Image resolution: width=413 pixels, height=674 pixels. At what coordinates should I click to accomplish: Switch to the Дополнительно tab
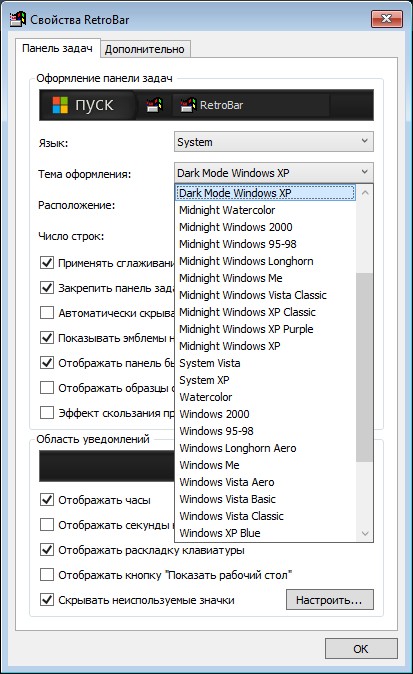[x=144, y=49]
